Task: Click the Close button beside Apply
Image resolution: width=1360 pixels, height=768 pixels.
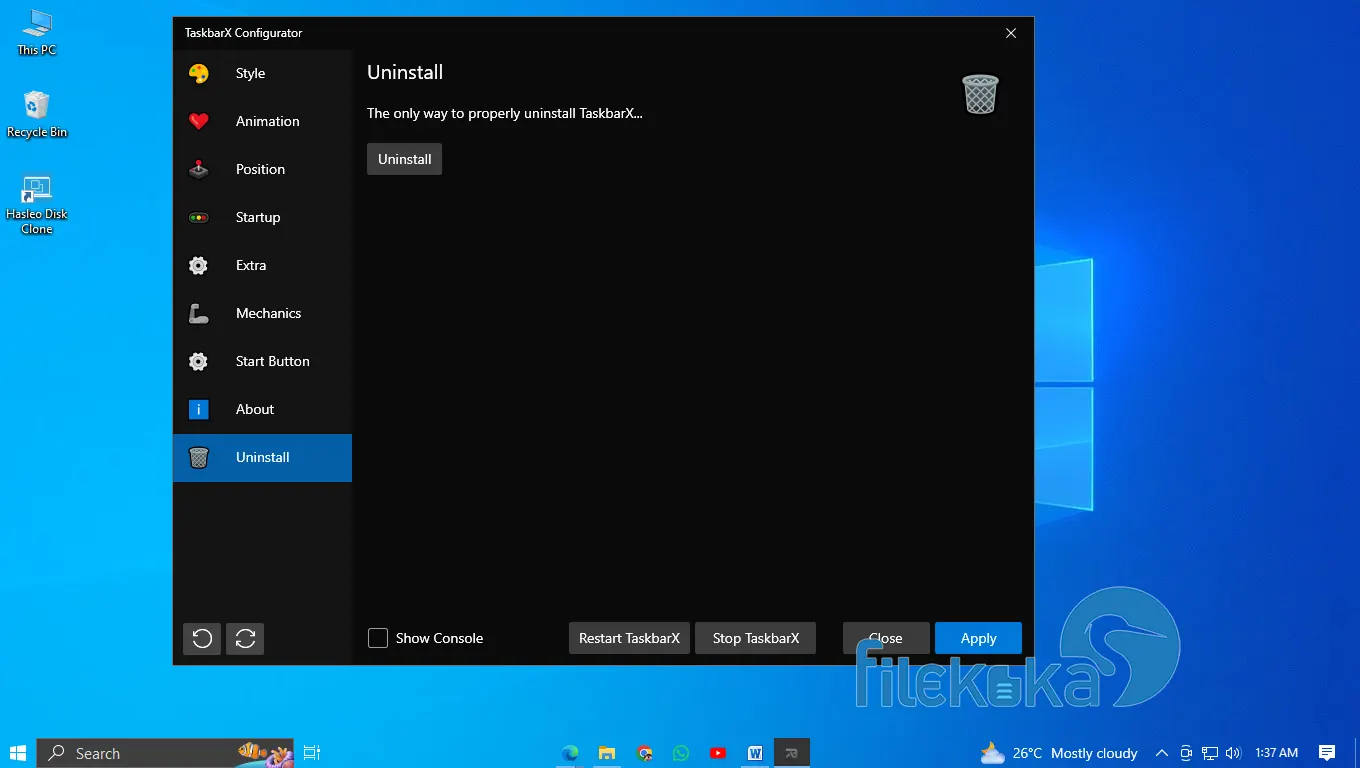Action: coord(886,638)
